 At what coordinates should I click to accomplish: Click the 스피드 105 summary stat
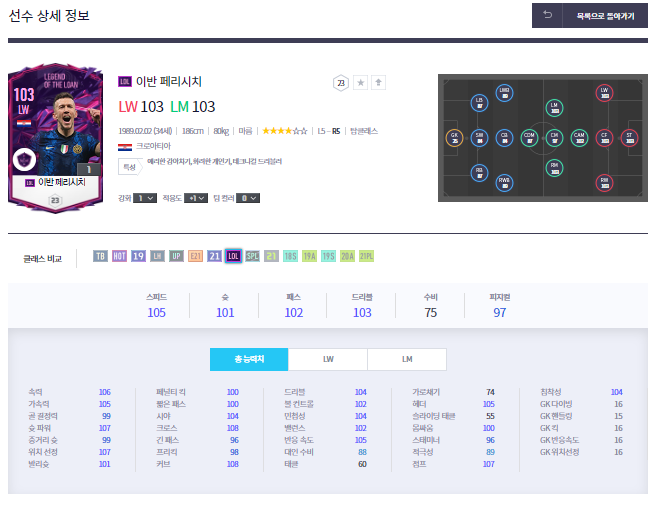tap(157, 306)
